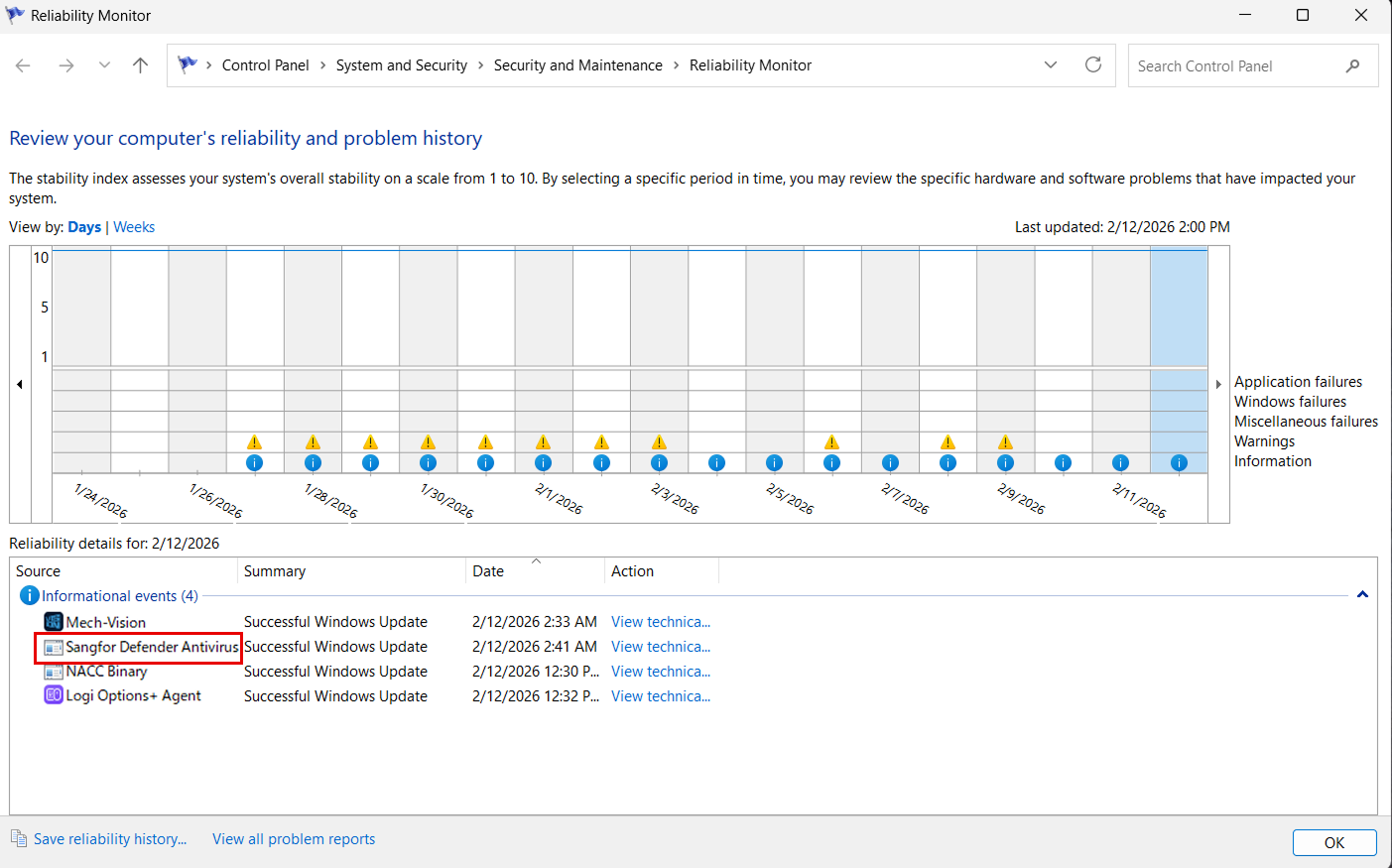Select the 2/3/2026 warning marker

[659, 442]
